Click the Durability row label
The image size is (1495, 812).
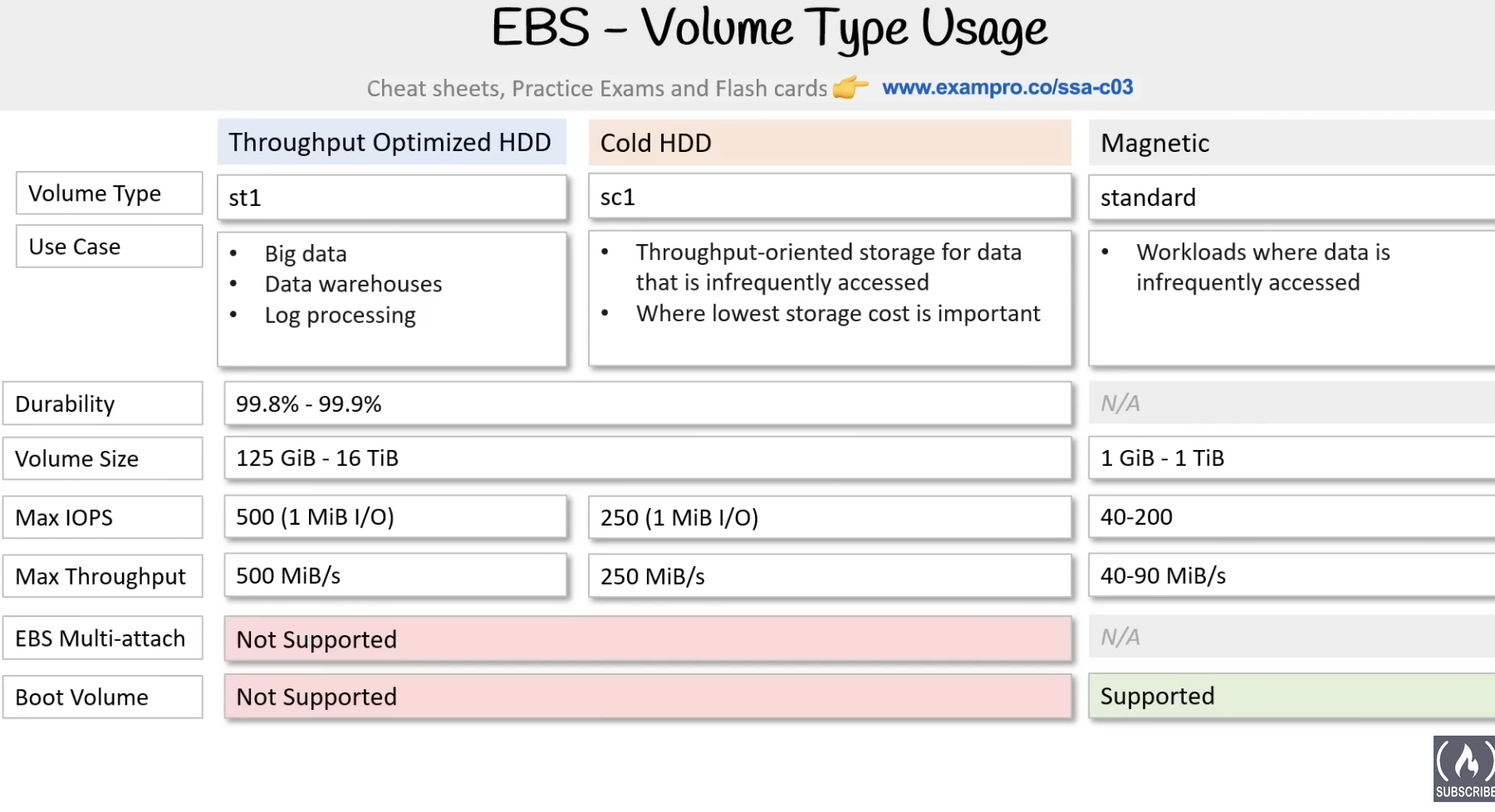pos(103,404)
